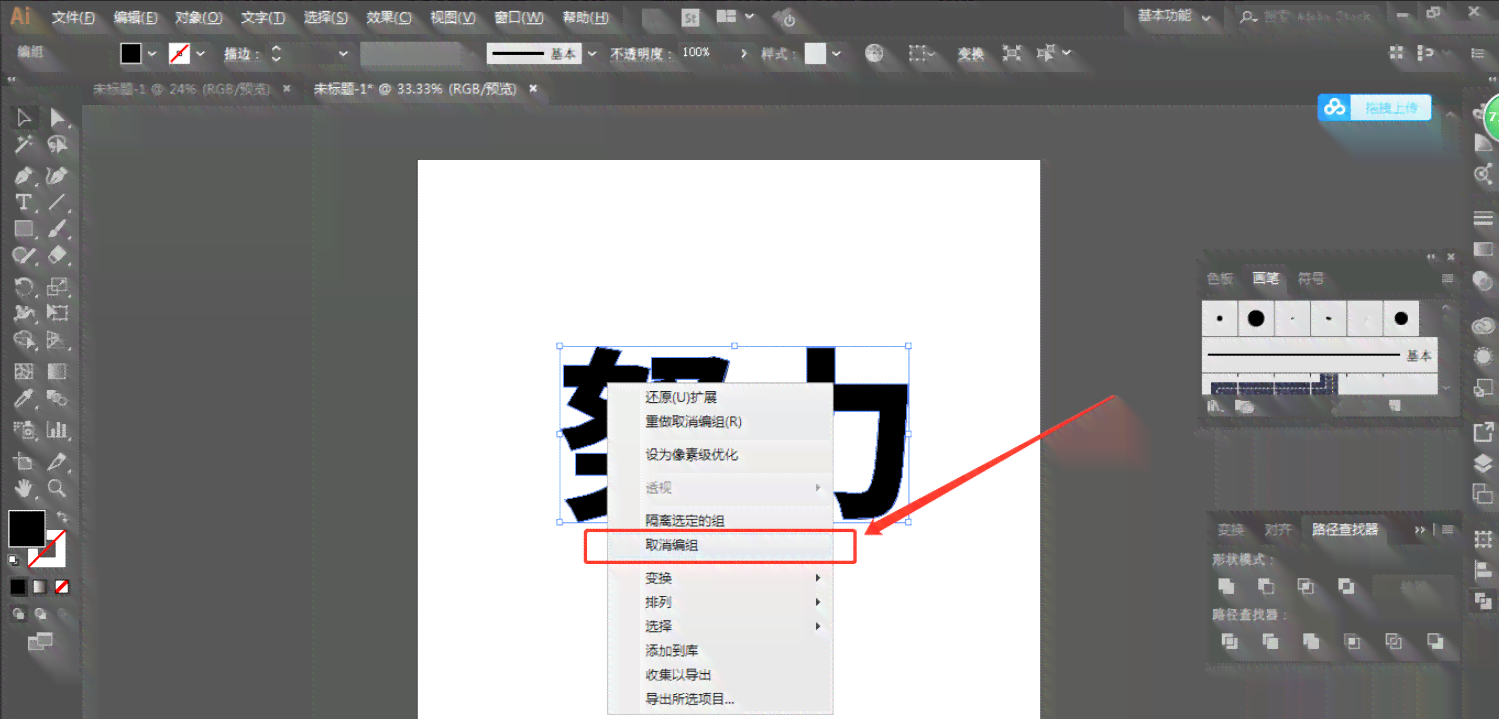Choose 还原(U)扩展 in the context menu
Viewport: 1499px width, 719px height.
(720, 397)
